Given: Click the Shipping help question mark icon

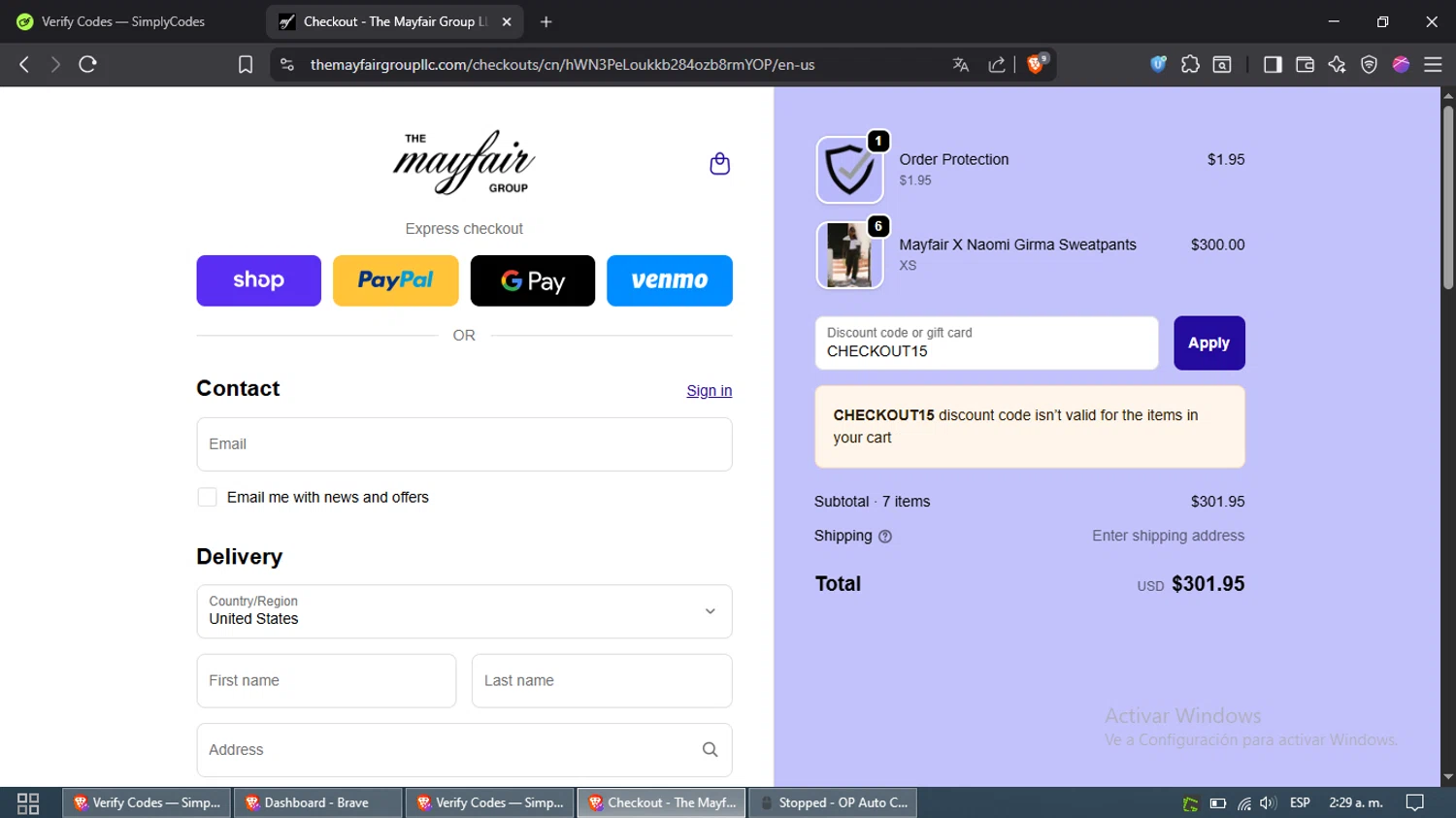Looking at the screenshot, I should (x=885, y=536).
